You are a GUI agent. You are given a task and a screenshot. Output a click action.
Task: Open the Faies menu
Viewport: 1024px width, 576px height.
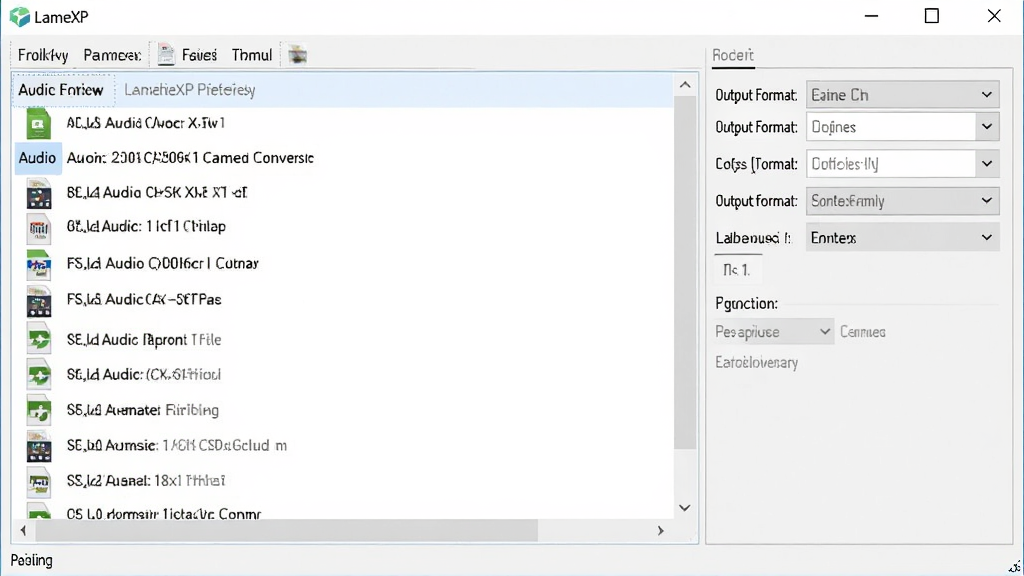pos(199,55)
